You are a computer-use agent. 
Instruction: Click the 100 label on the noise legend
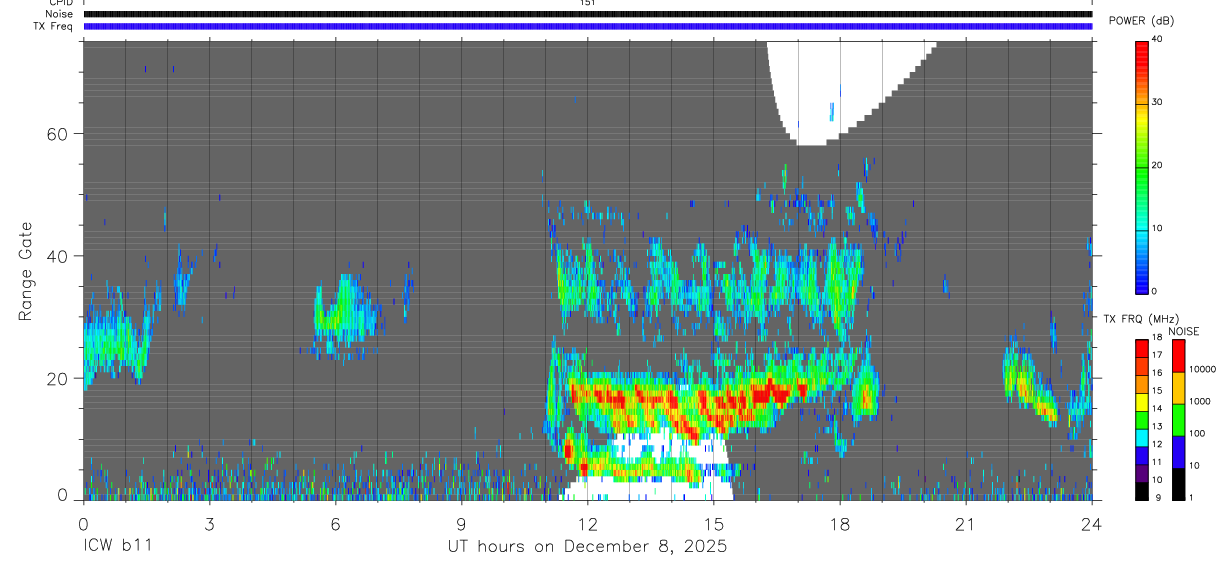pyautogui.click(x=1196, y=433)
